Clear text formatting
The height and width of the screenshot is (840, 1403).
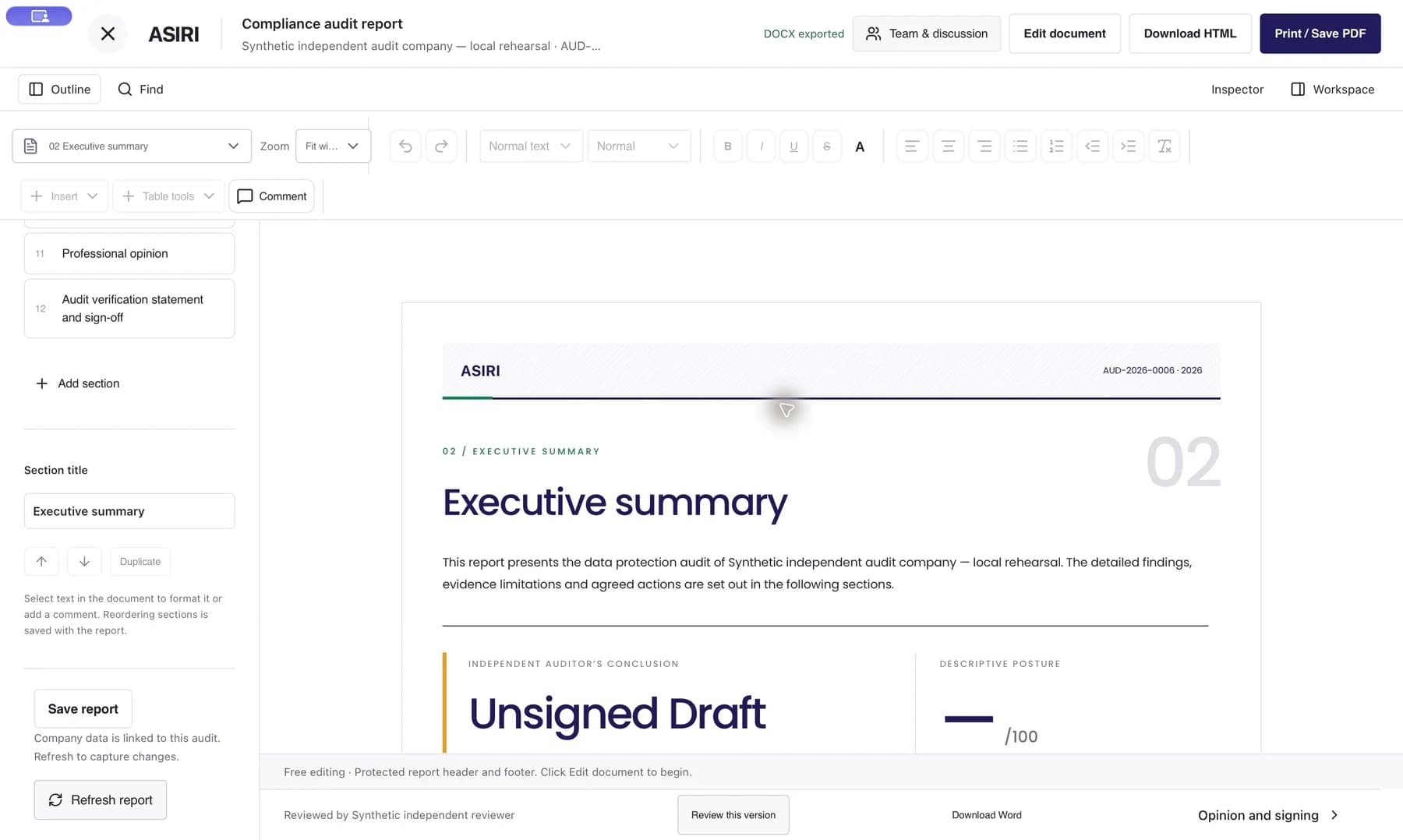(1164, 146)
